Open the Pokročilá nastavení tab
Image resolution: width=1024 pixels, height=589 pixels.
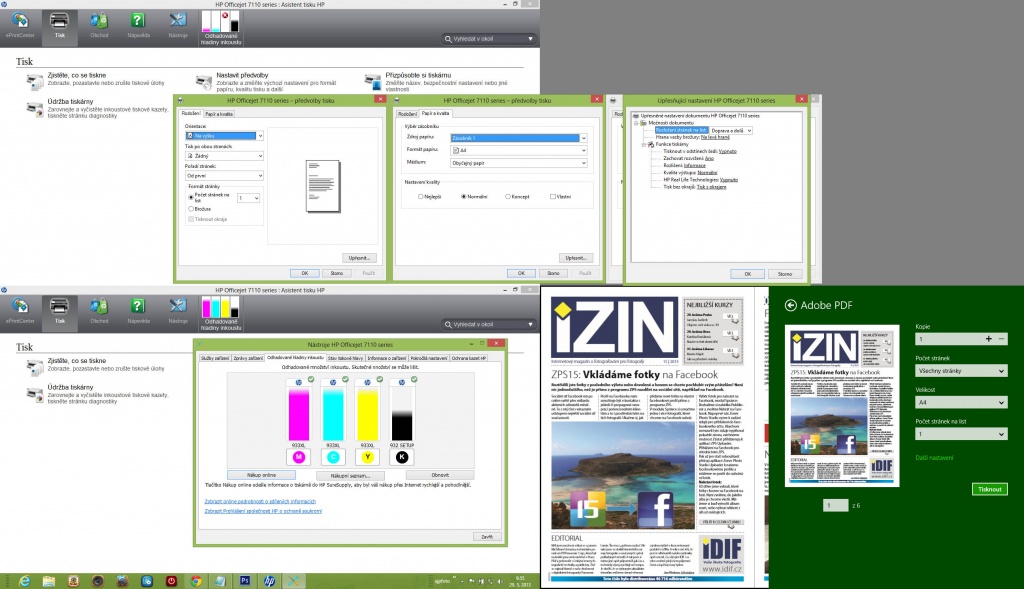(429, 358)
